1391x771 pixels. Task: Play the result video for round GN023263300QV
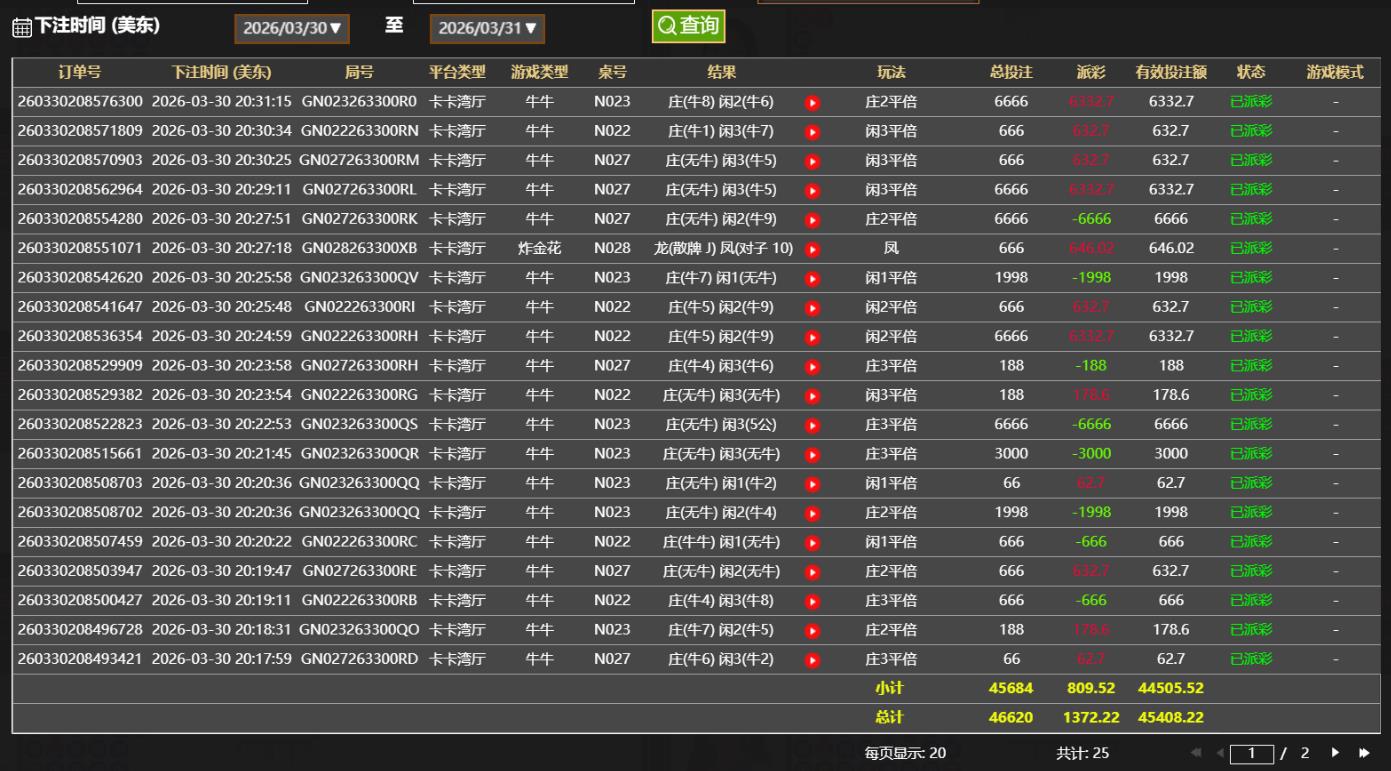coord(813,278)
